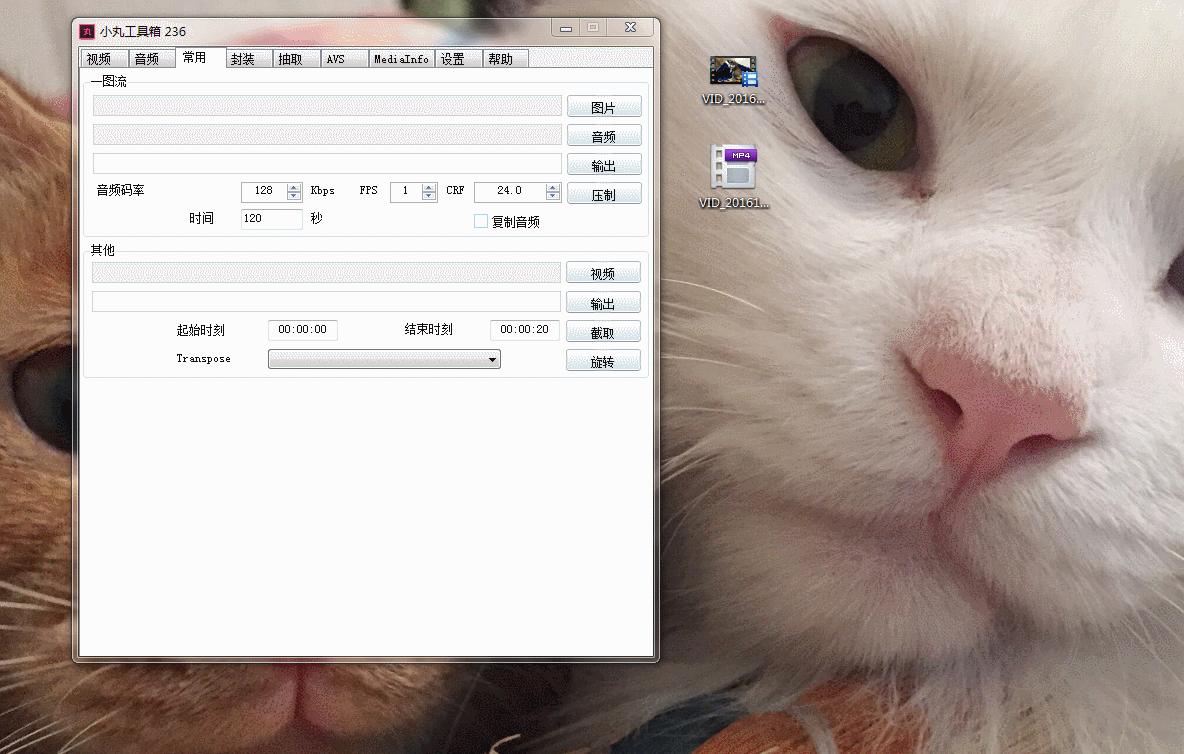This screenshot has height=754, width=1184.
Task: Open the MediaInfo tab
Action: 401,59
